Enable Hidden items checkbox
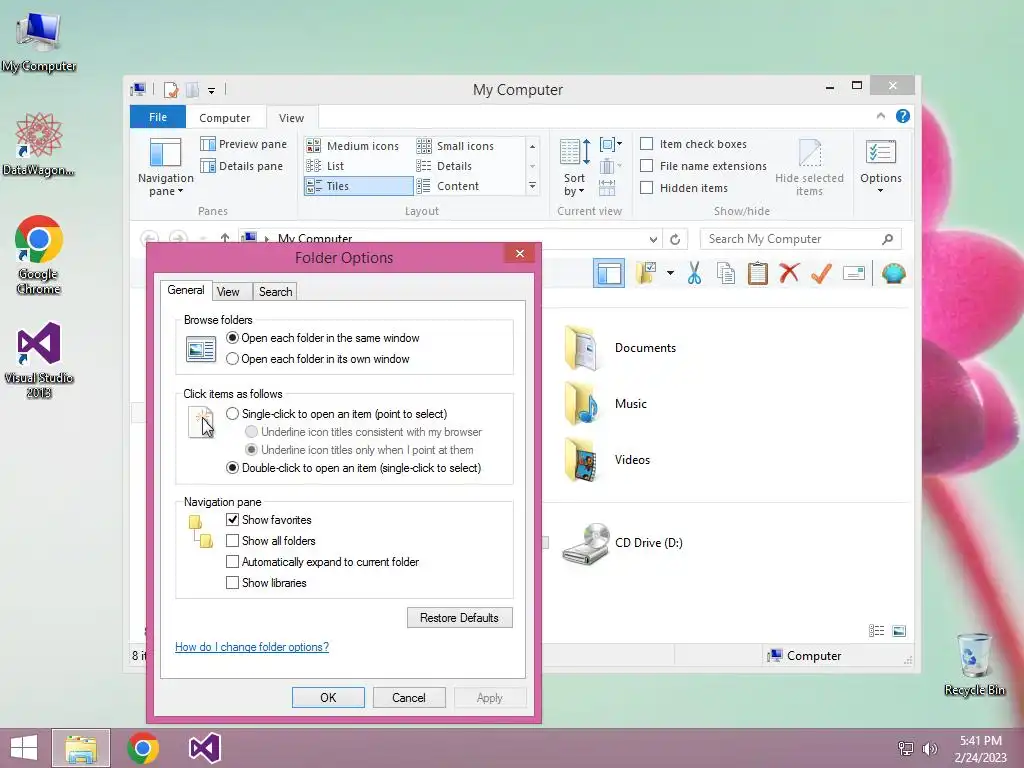This screenshot has height=768, width=1024. [x=647, y=188]
